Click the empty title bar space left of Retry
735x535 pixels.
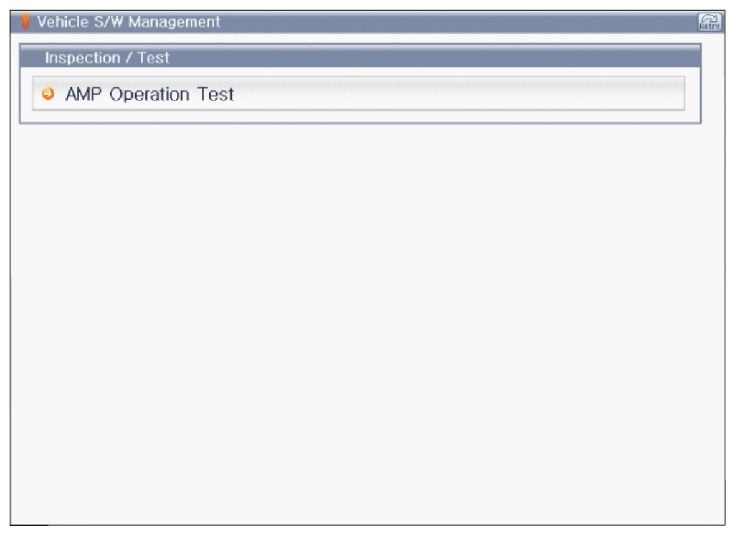point(459,22)
